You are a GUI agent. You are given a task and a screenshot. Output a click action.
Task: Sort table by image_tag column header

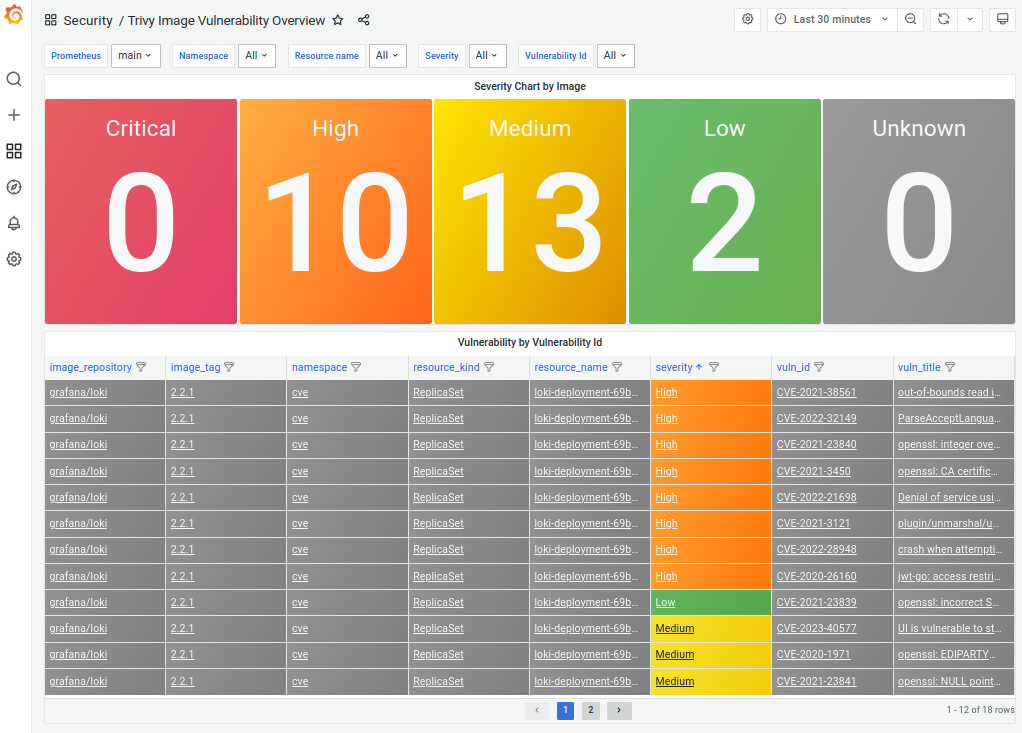[195, 367]
